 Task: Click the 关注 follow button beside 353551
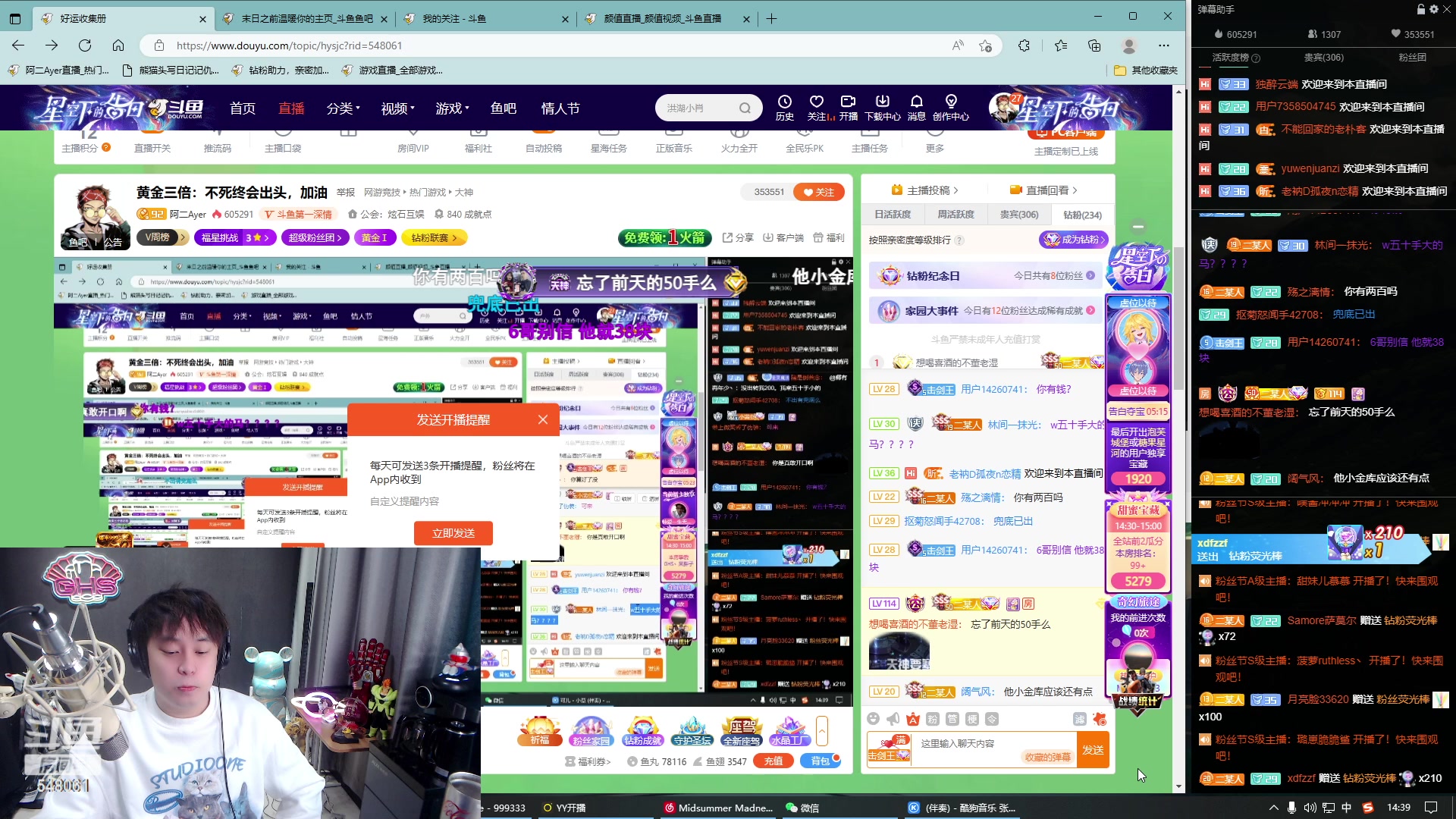click(x=819, y=192)
